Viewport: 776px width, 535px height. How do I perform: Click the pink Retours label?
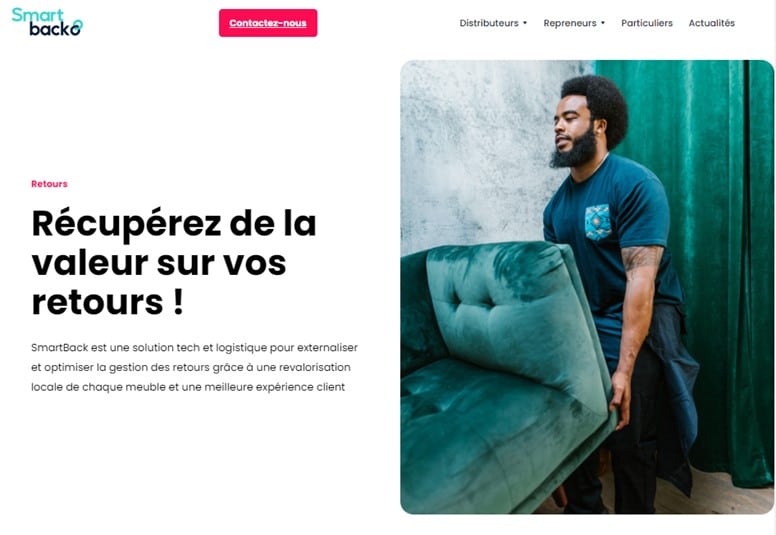[49, 184]
